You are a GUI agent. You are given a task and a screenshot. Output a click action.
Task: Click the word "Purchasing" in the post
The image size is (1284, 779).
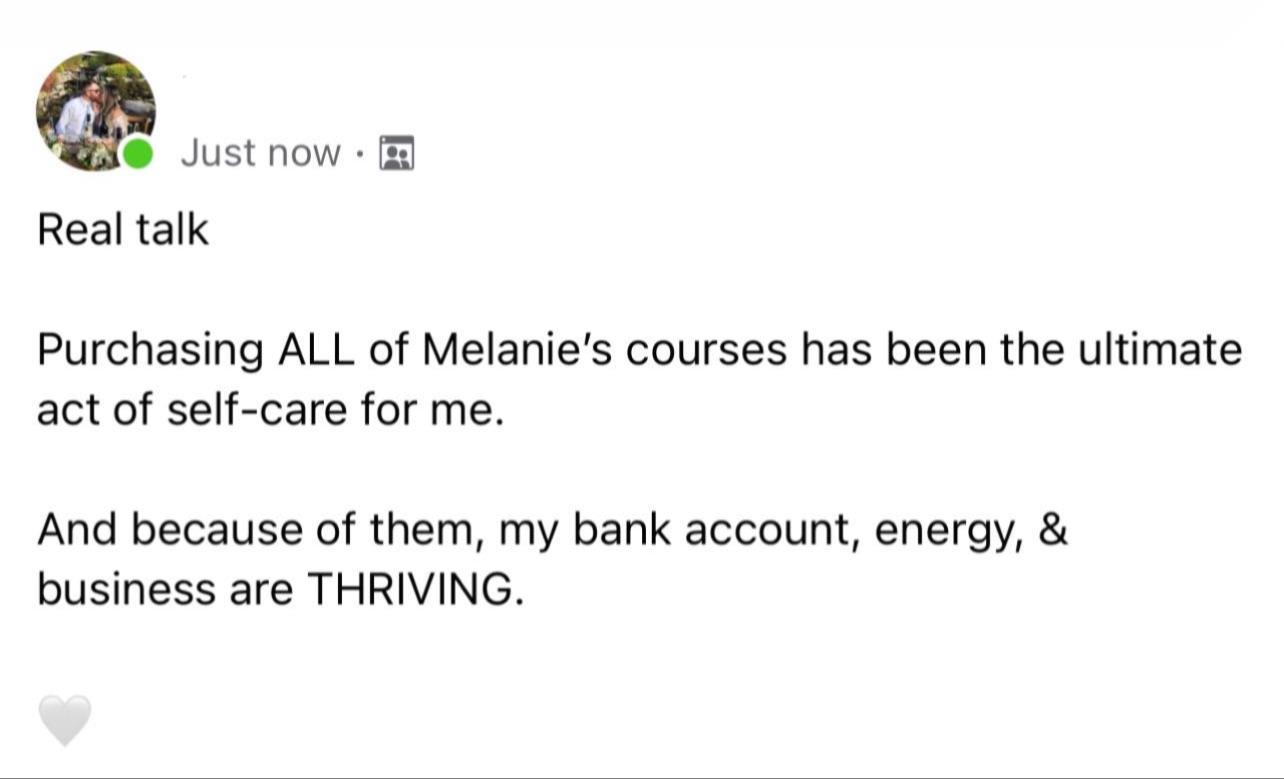coord(150,351)
